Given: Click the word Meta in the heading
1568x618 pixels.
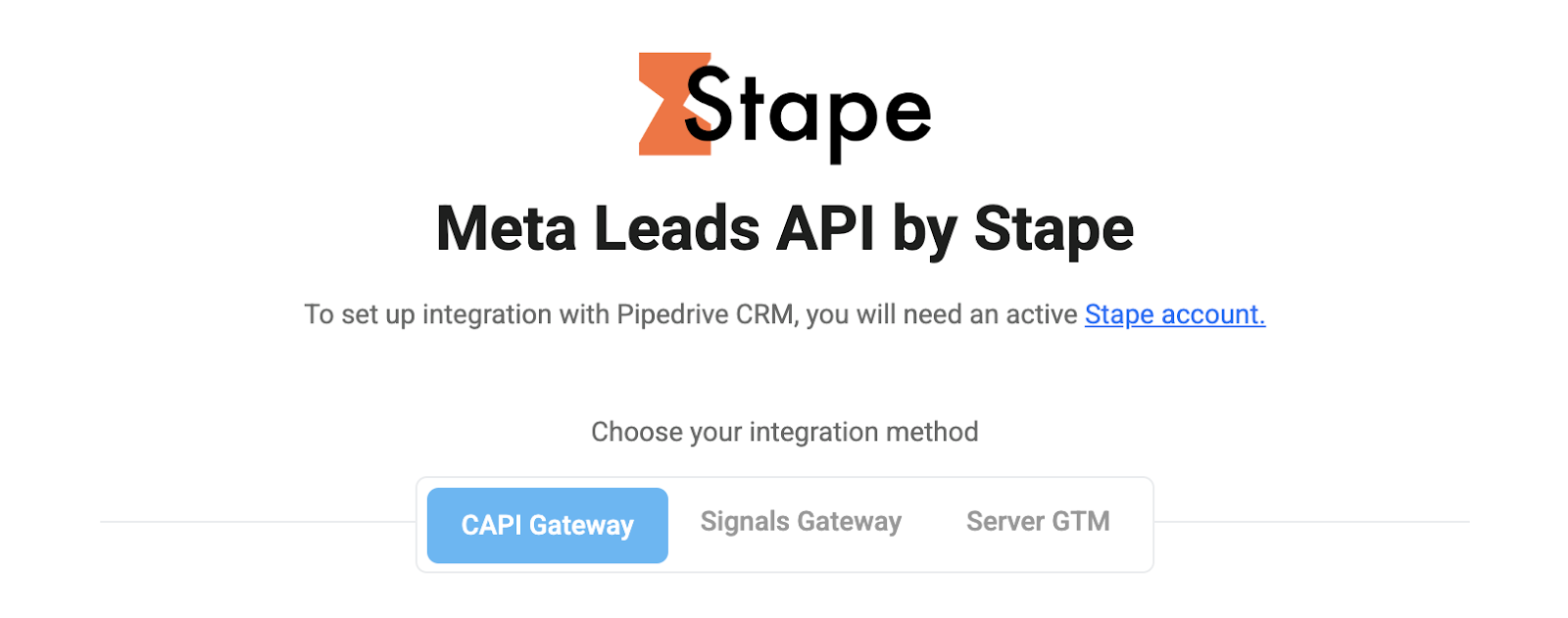Looking at the screenshot, I should [x=506, y=229].
